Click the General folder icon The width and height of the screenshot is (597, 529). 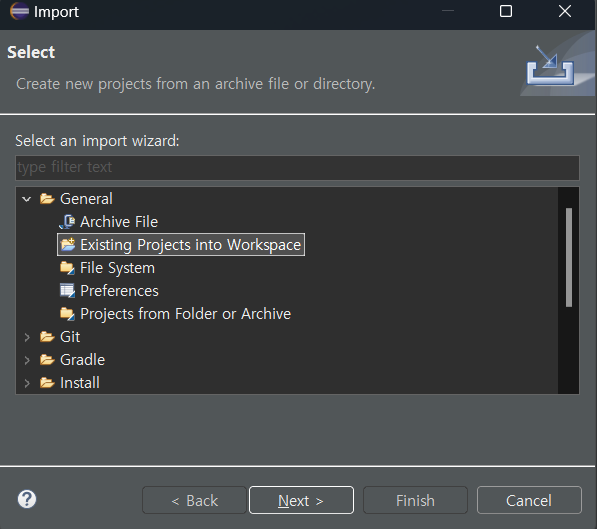(x=47, y=198)
